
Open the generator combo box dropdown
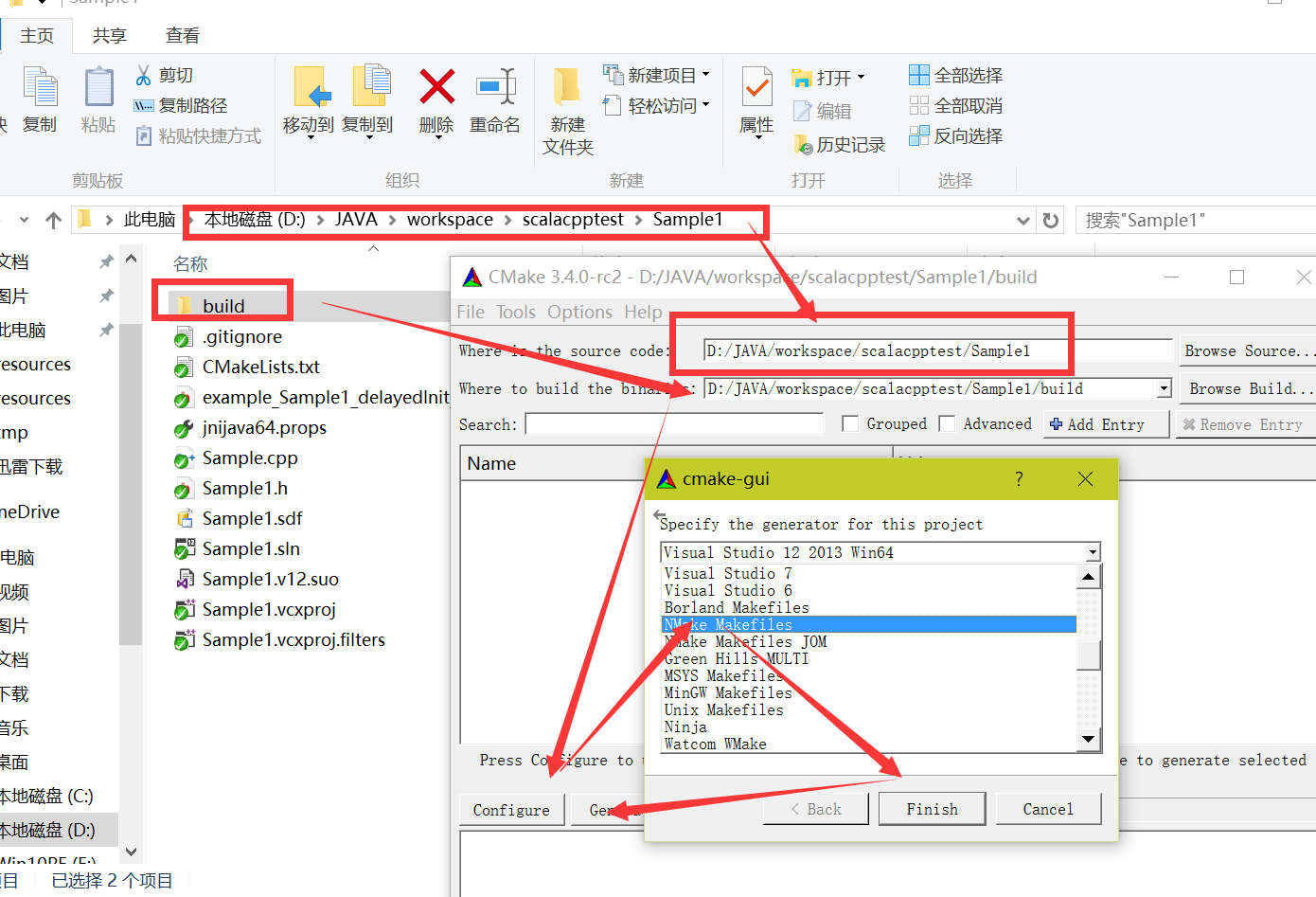point(1093,552)
